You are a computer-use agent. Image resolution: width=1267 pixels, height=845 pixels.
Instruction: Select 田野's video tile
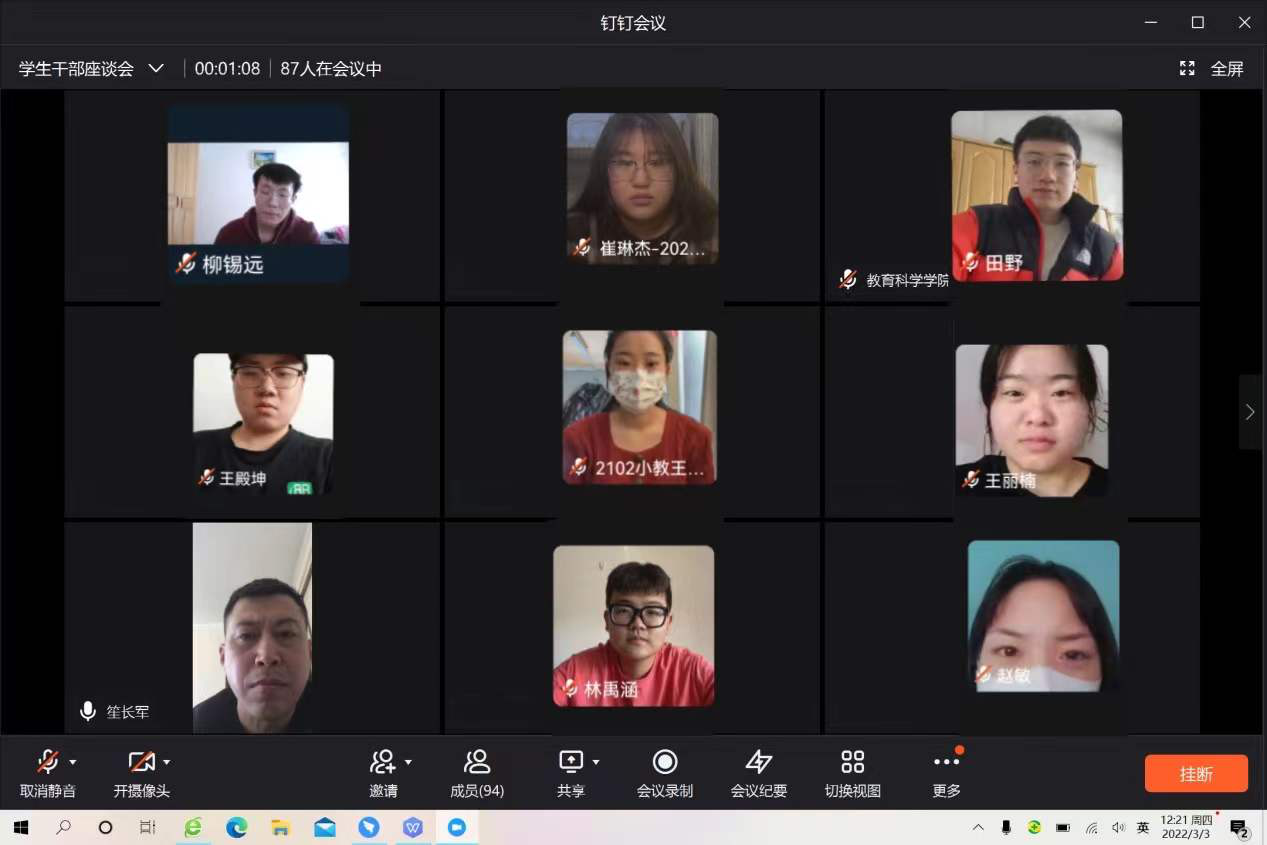pos(1037,195)
